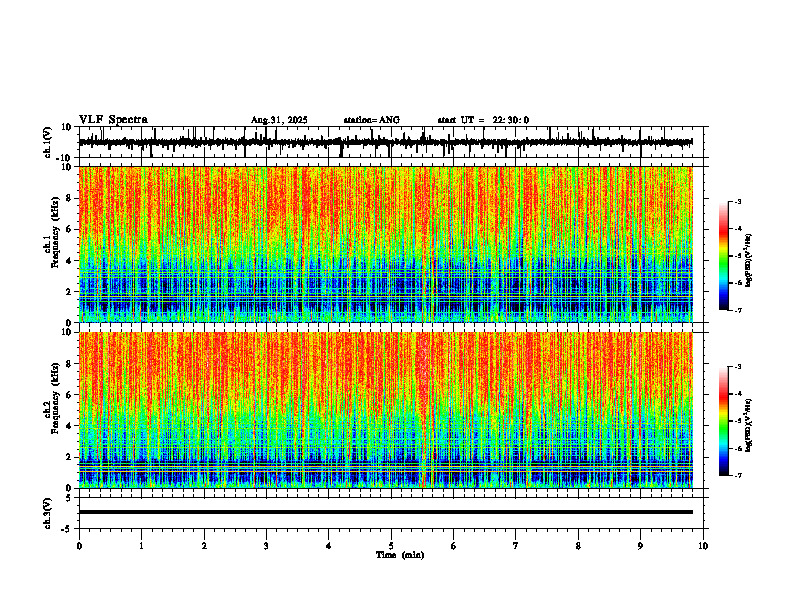Click time axis tick label "5"
792x612 pixels.
point(391,546)
